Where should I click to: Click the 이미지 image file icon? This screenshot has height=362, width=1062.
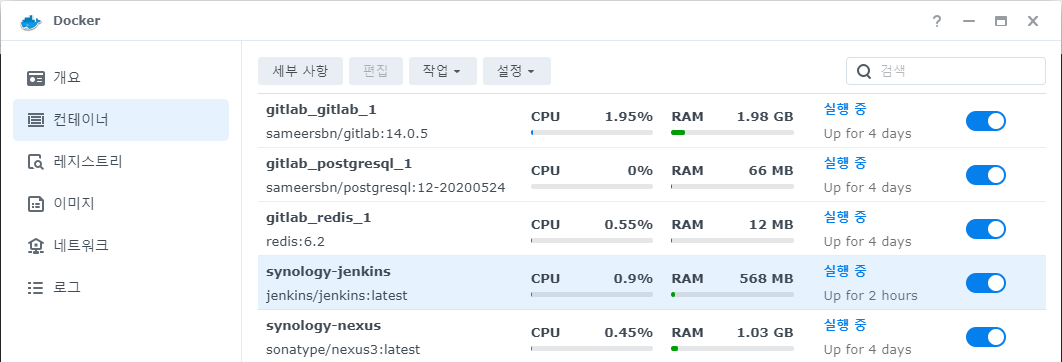pyautogui.click(x=35, y=204)
